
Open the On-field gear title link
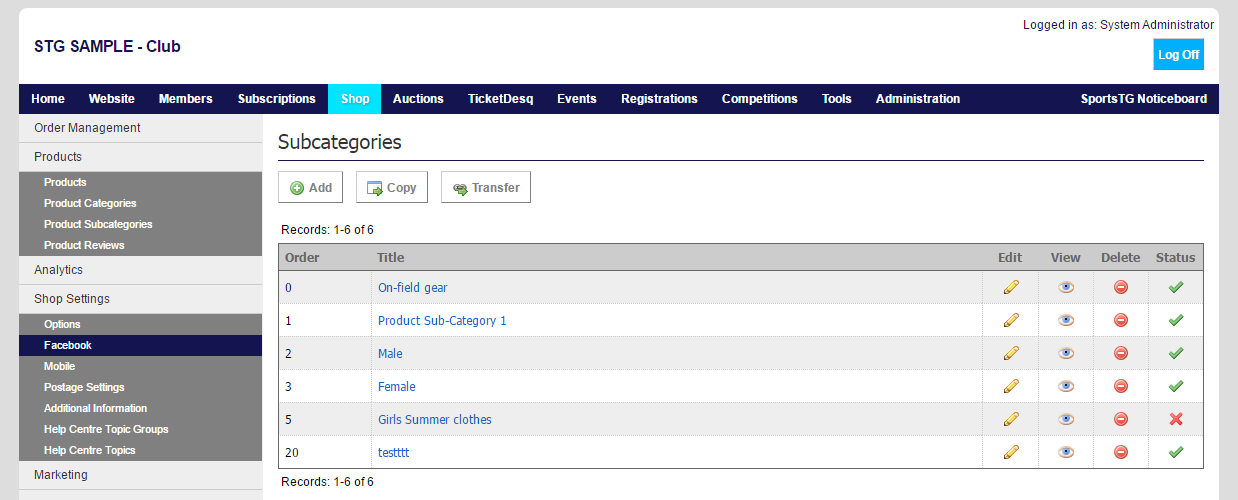(412, 287)
